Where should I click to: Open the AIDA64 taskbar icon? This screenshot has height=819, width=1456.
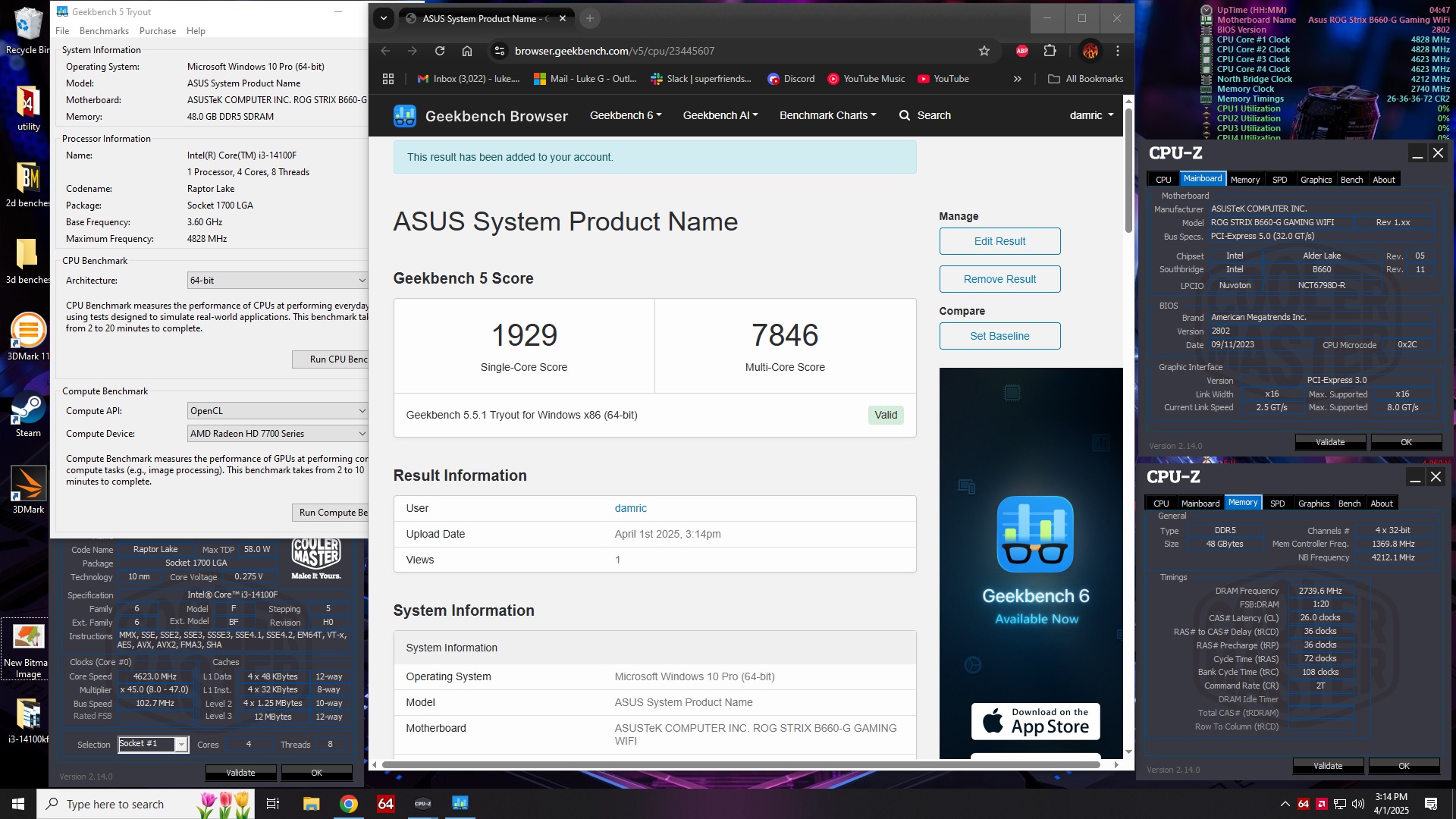coord(386,804)
